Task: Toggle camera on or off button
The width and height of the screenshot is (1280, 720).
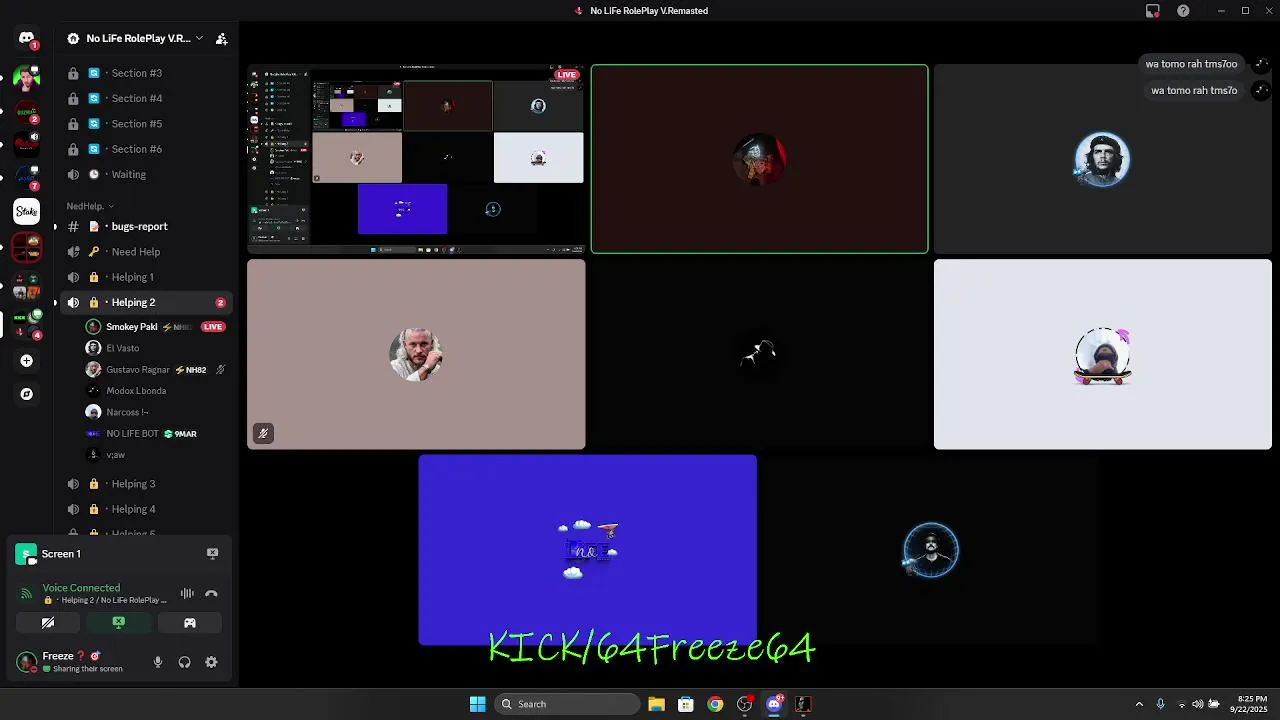Action: [47, 622]
